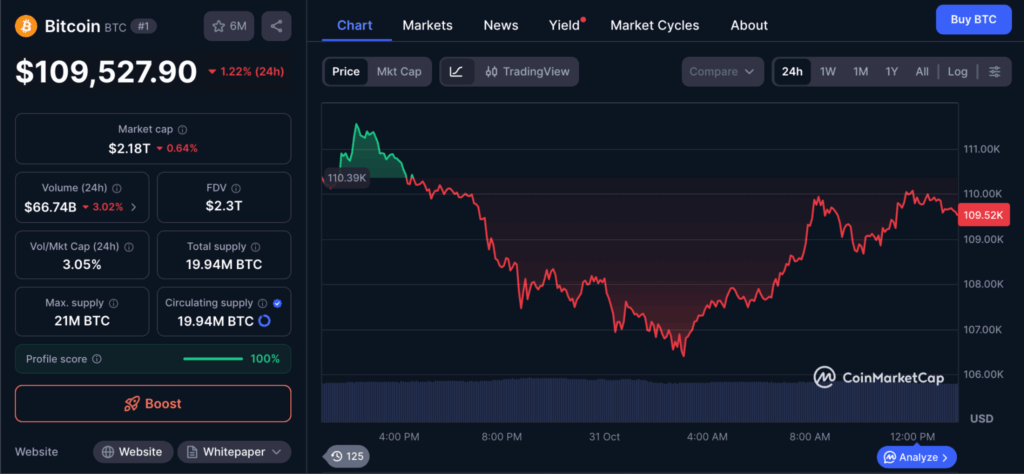1024x474 pixels.
Task: Click the Profile score info icon
Action: [96, 359]
